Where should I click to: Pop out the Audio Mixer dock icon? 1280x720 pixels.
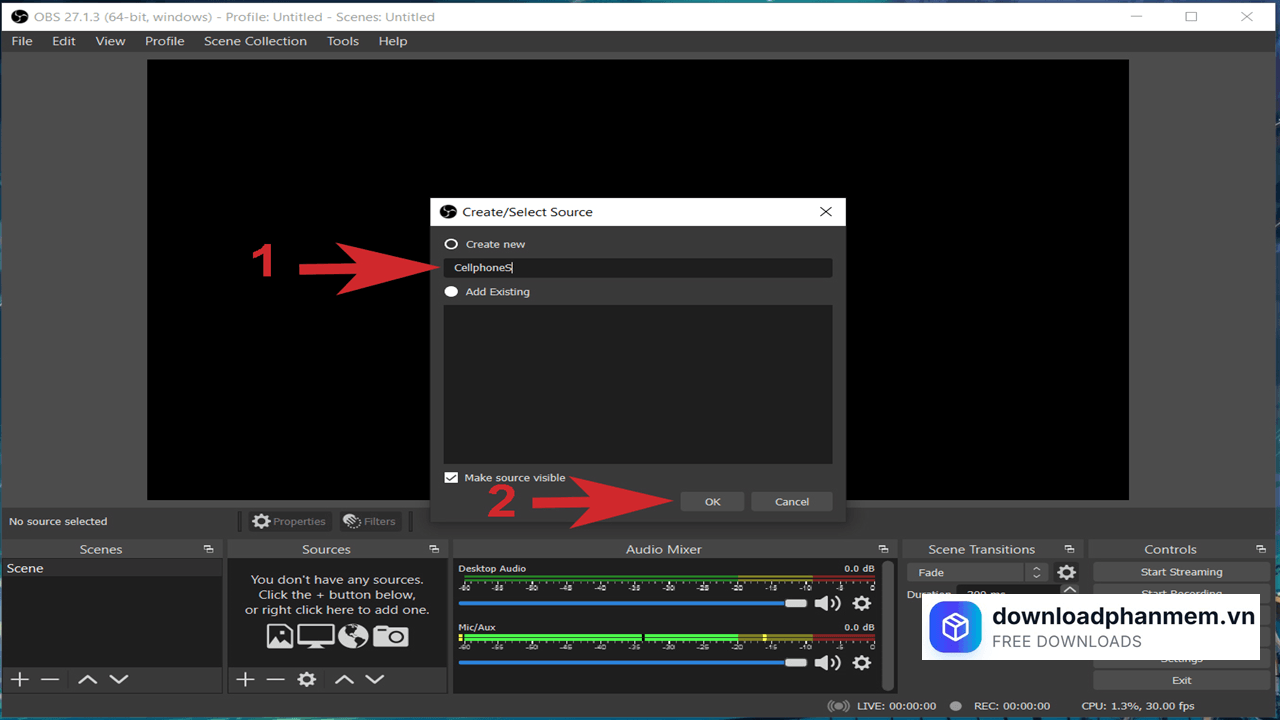(883, 549)
